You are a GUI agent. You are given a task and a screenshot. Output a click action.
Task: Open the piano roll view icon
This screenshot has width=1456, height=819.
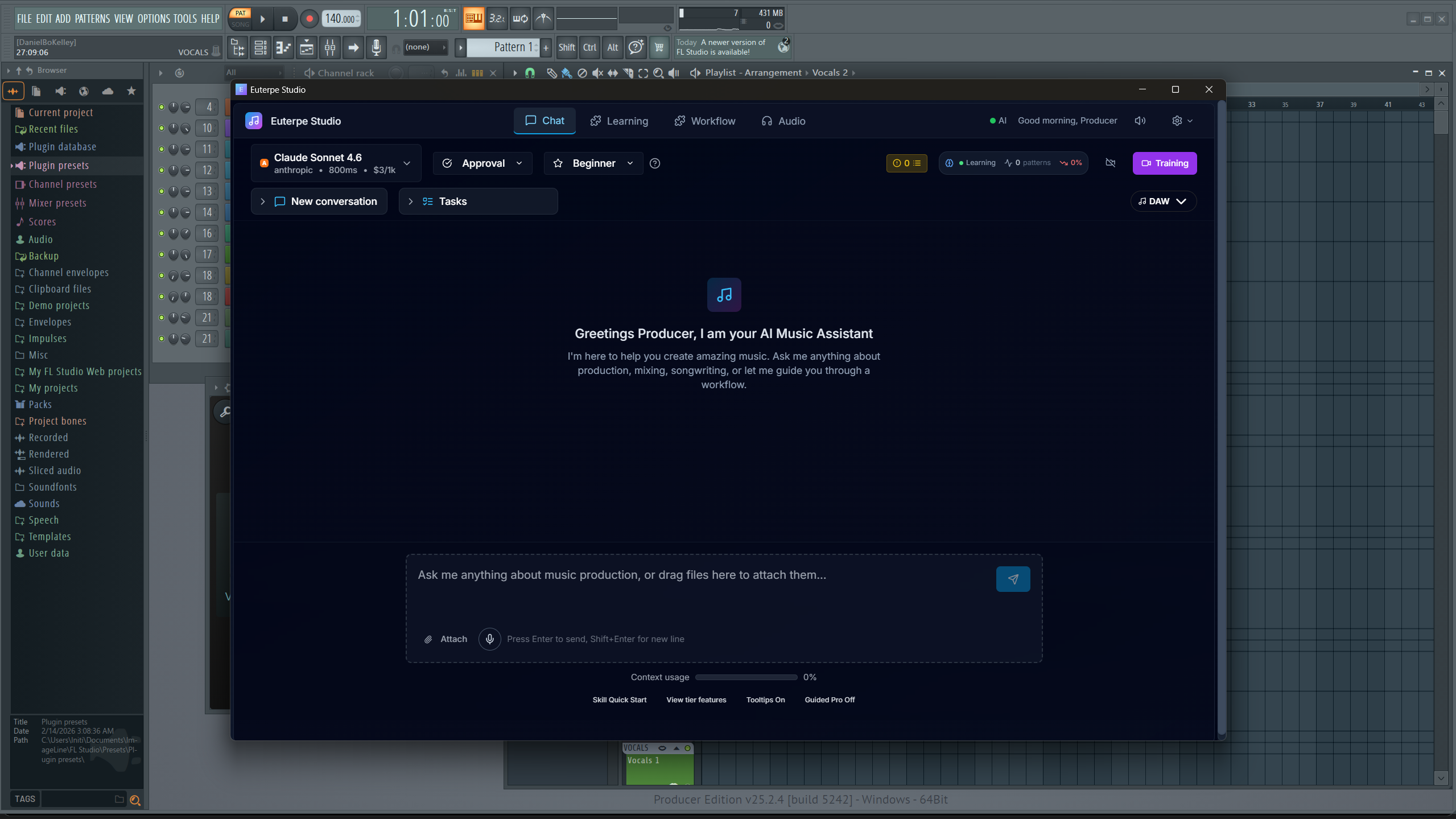tap(283, 48)
